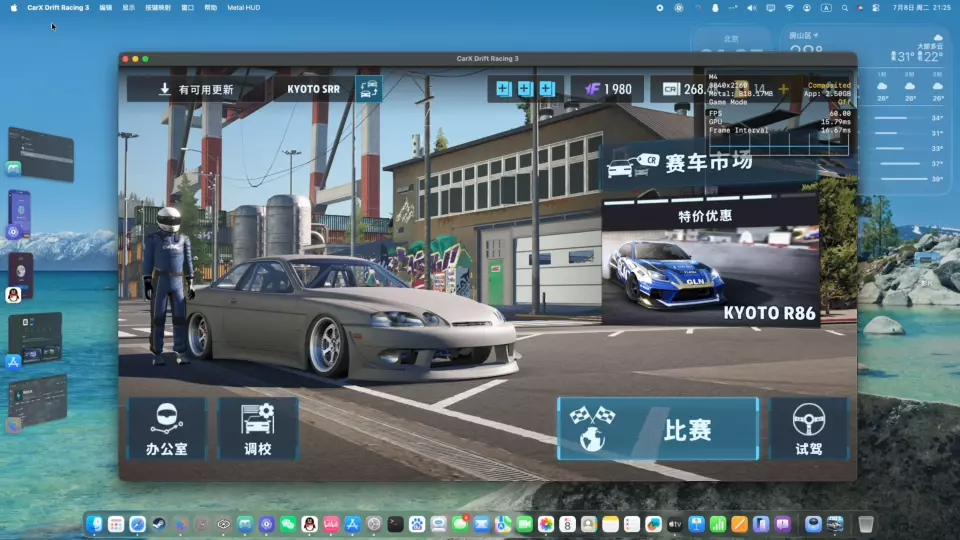Viewport: 960px width, 540px height.
Task: Open Control Center in the menu bar
Action: [x=876, y=8]
